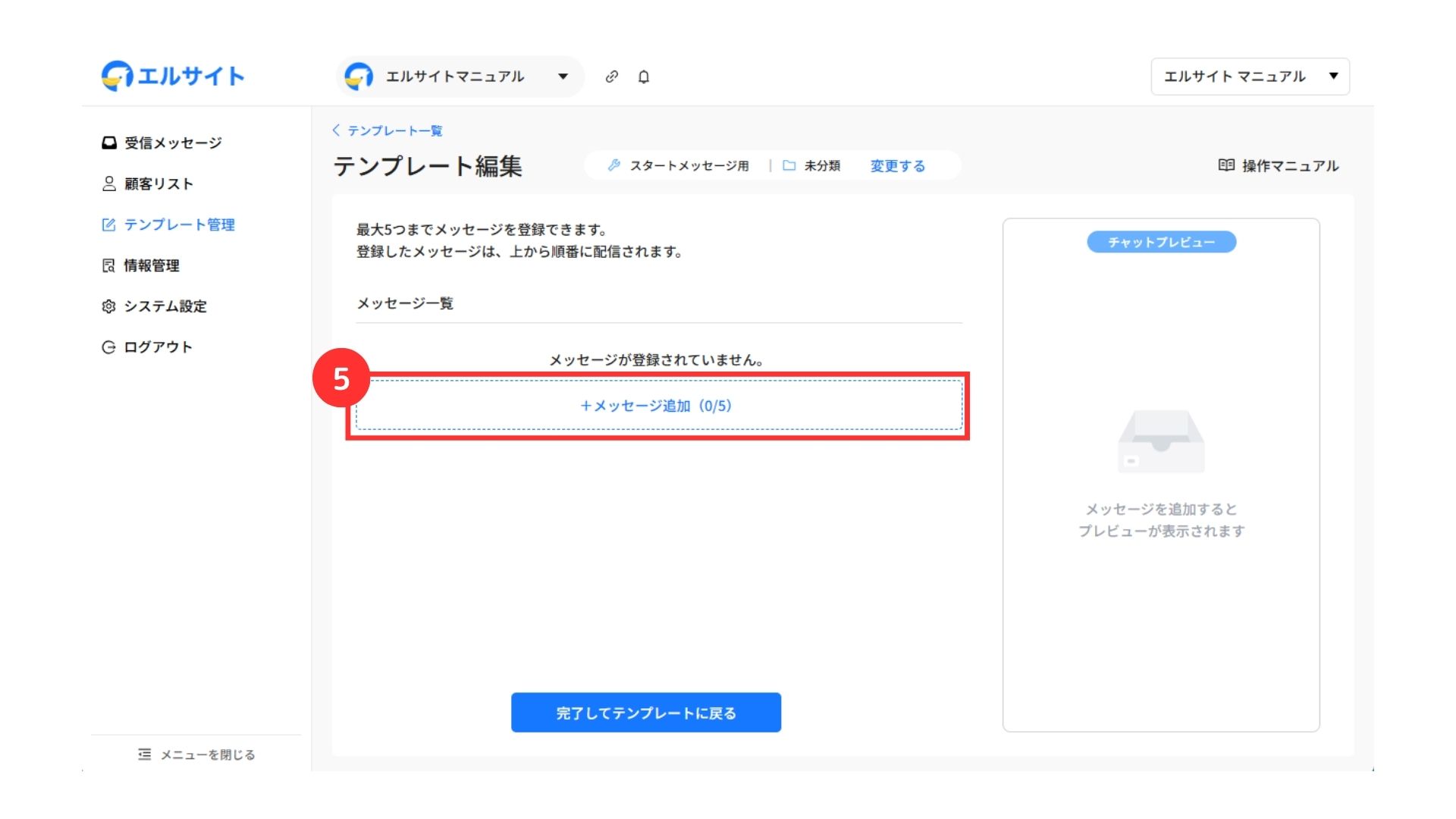The height and width of the screenshot is (819, 1456).
Task: Click +メッセージ追加 (0/5) button
Action: 657,406
